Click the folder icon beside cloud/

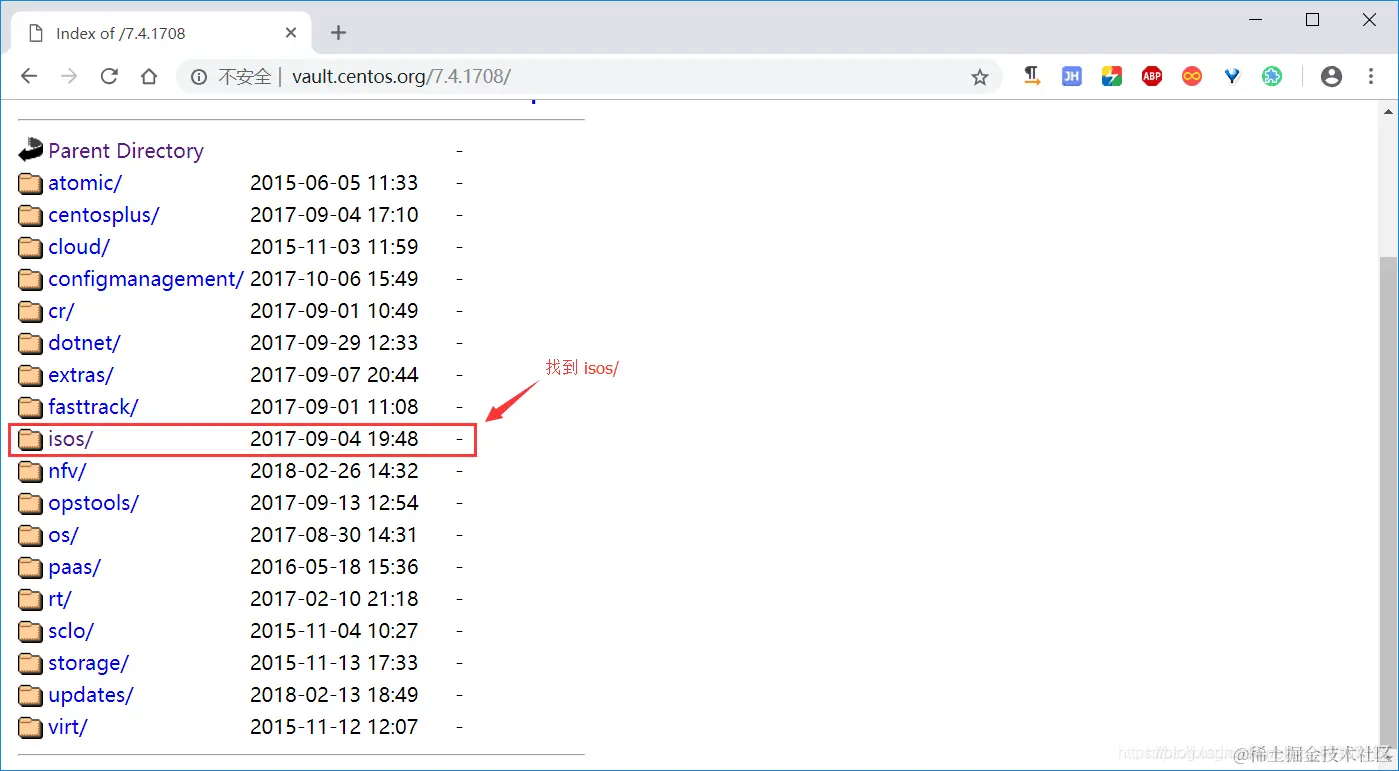31,247
